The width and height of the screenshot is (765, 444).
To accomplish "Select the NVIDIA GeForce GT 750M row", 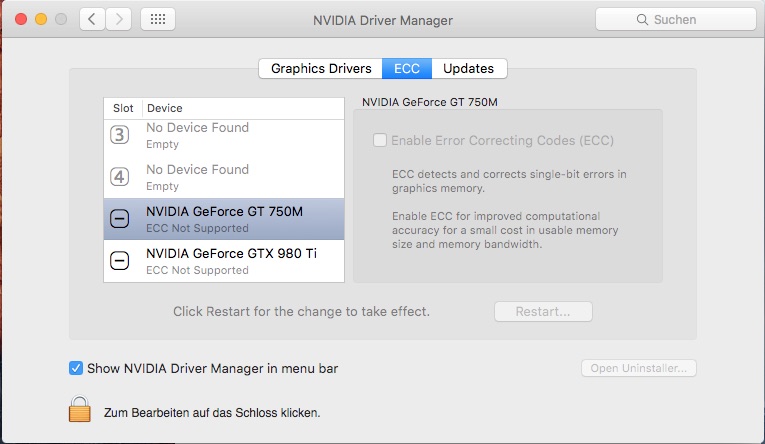I will [224, 219].
